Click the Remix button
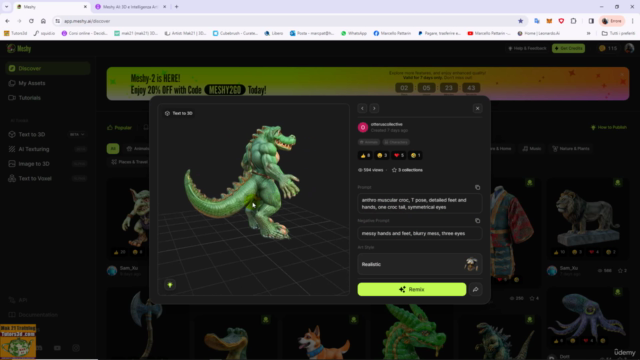This screenshot has width=640, height=360. (411, 289)
